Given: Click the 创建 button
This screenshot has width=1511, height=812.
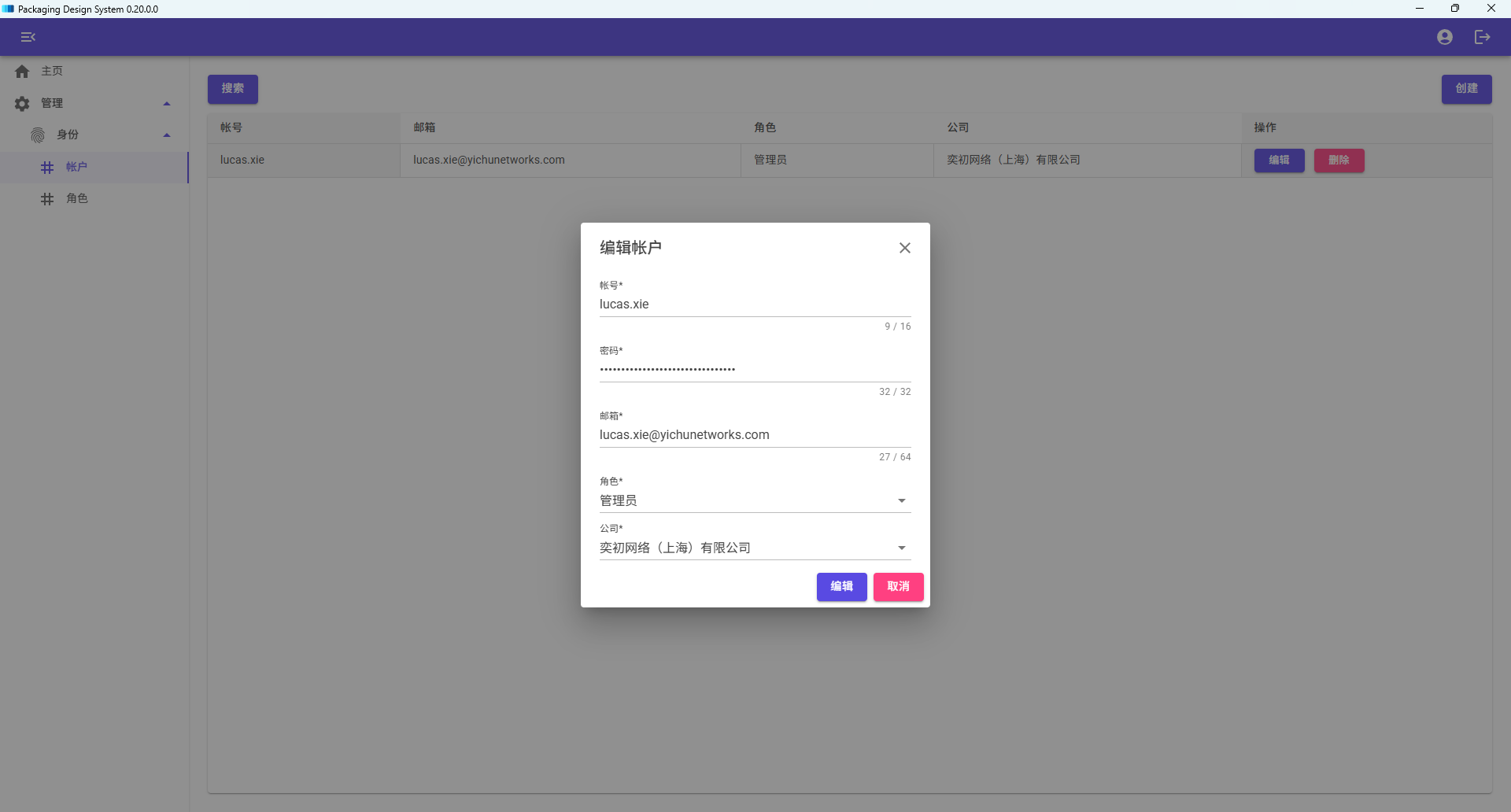Looking at the screenshot, I should [x=1467, y=89].
